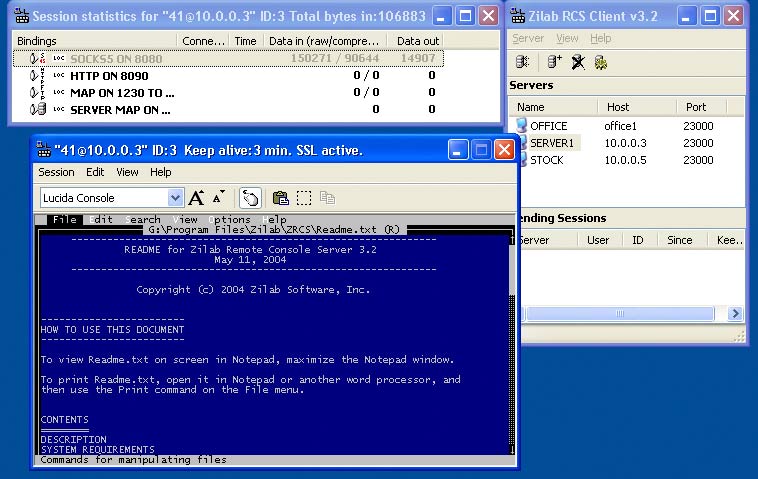Open the View menu in session window
The height and width of the screenshot is (479, 758).
pos(127,172)
